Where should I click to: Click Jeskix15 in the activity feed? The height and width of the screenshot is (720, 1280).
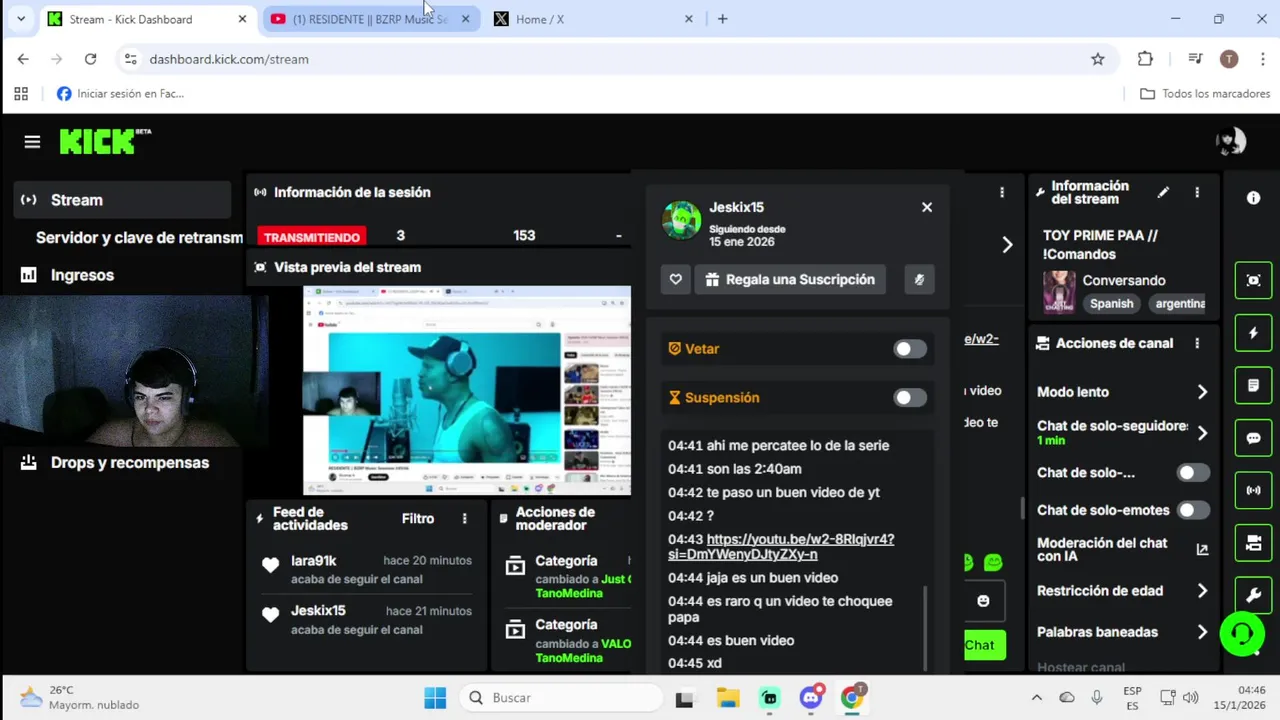point(318,611)
